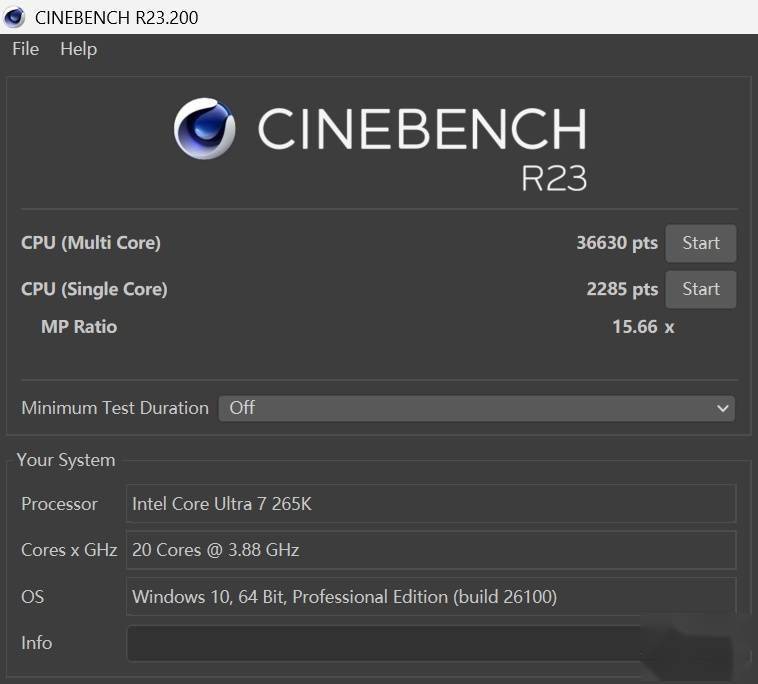Click the Minimum Test Duration label

(115, 408)
